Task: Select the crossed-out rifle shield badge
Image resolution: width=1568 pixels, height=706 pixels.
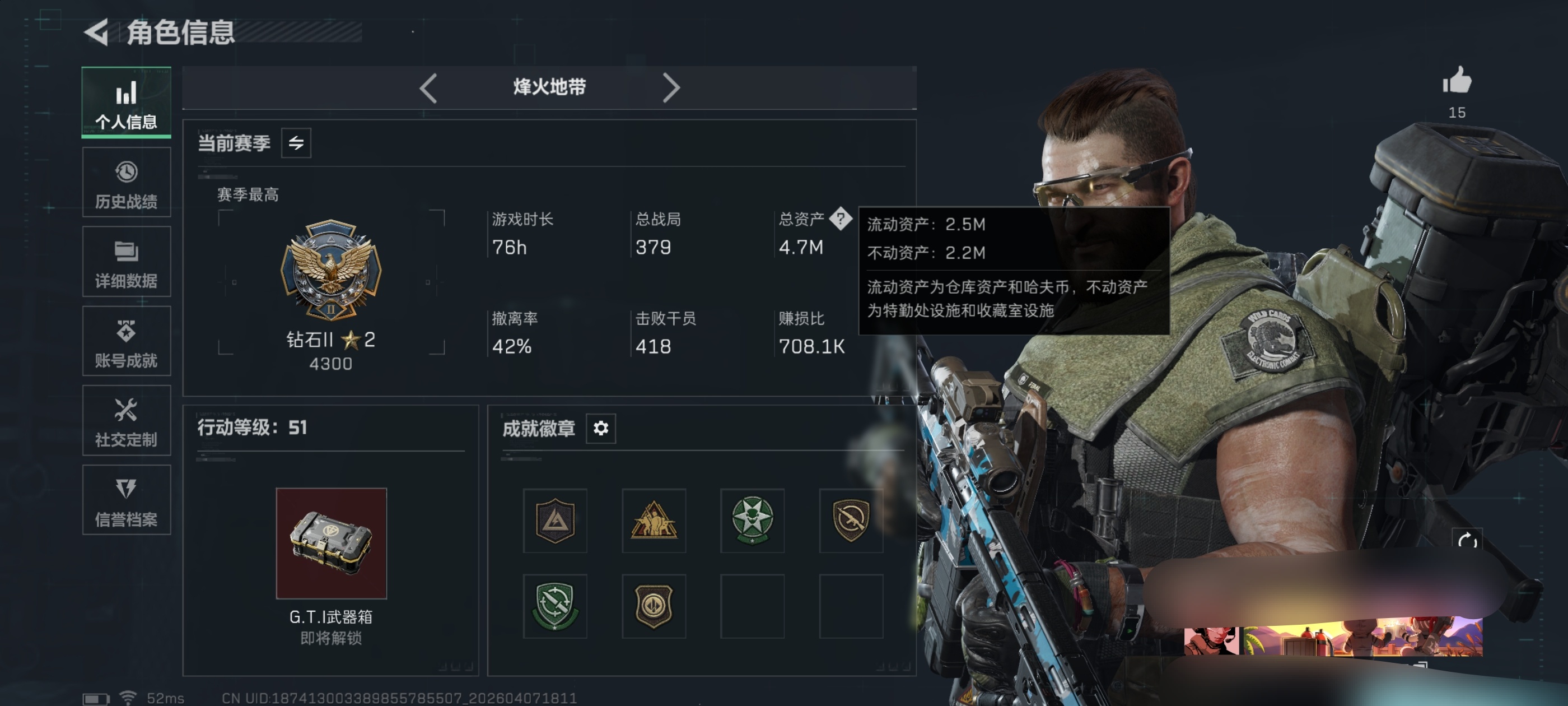Action: click(850, 520)
